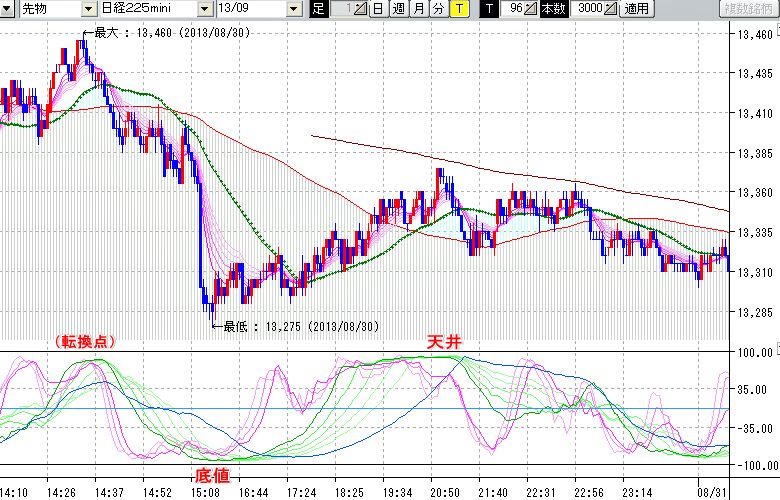This screenshot has height=500, width=780.
Task: Click the 最大 13,460 high price marker
Action: (170, 34)
